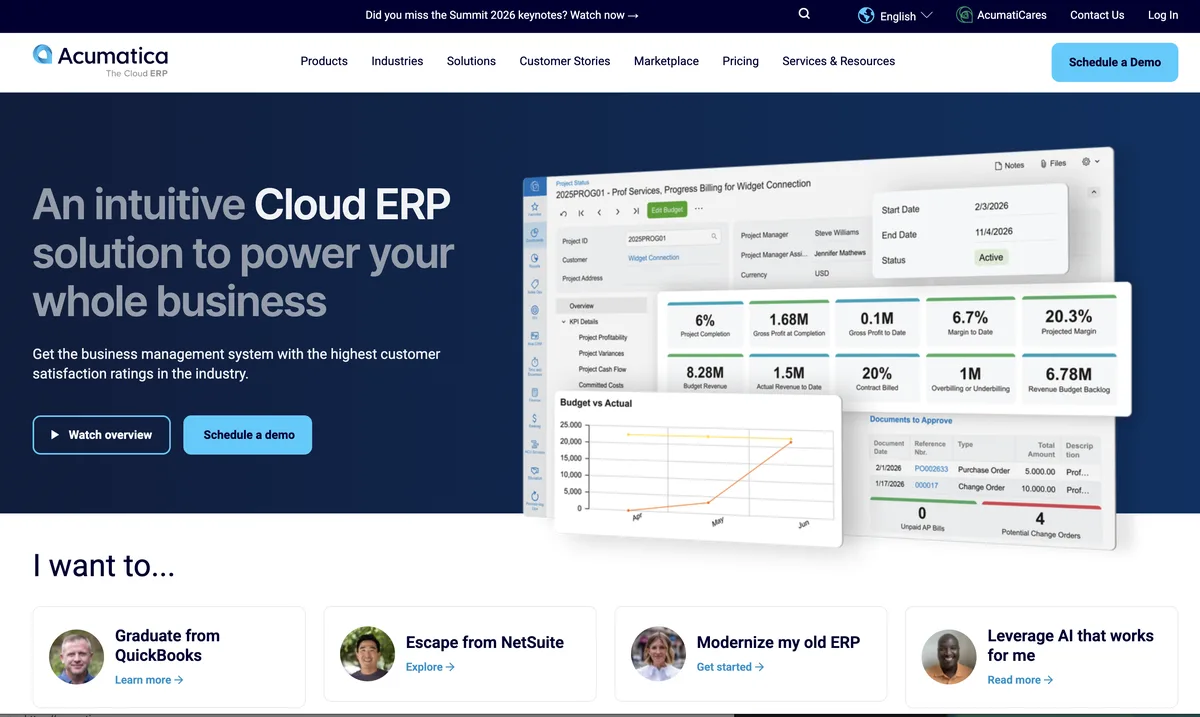The height and width of the screenshot is (717, 1200).
Task: Open the Solutions menu
Action: pos(471,61)
